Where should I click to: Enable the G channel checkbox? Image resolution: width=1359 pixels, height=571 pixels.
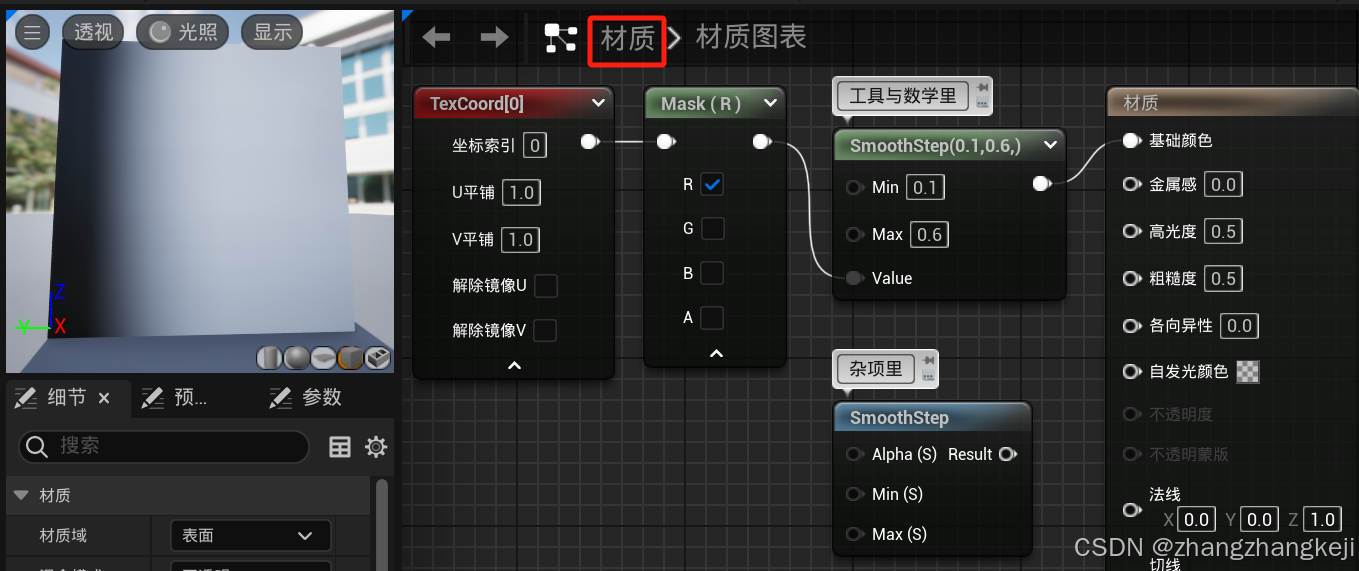pyautogui.click(x=712, y=229)
